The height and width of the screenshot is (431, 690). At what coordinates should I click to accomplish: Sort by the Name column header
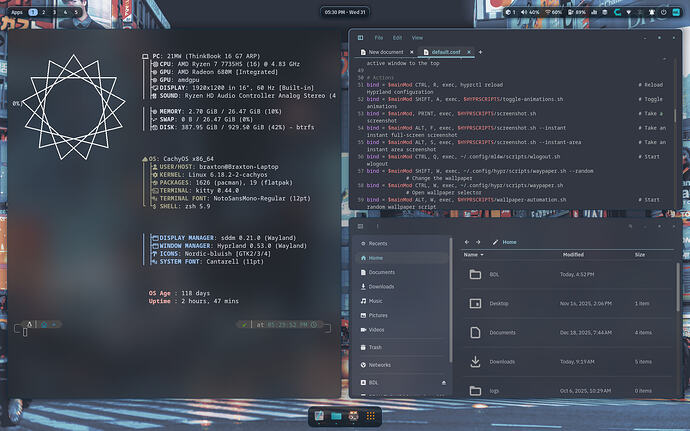pos(473,254)
